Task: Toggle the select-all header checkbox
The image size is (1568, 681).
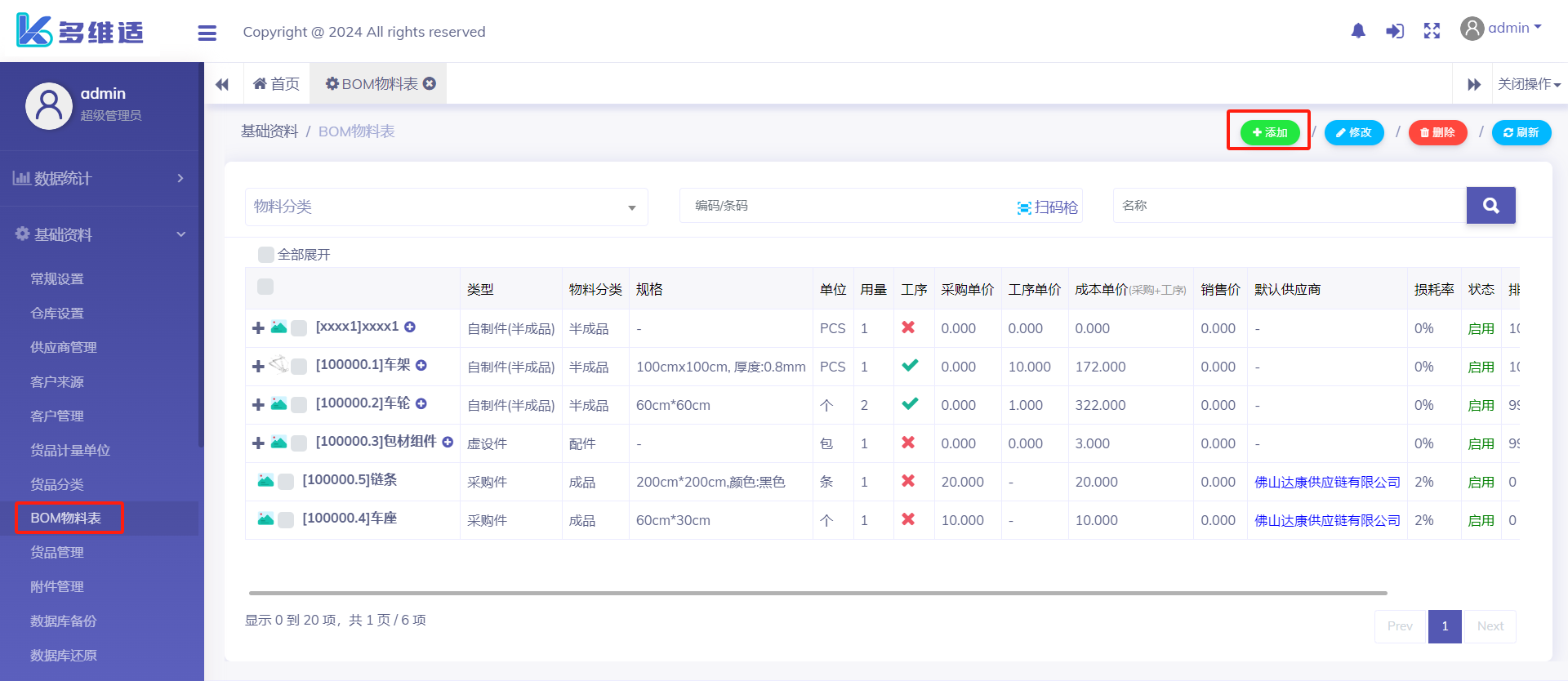Action: click(265, 287)
